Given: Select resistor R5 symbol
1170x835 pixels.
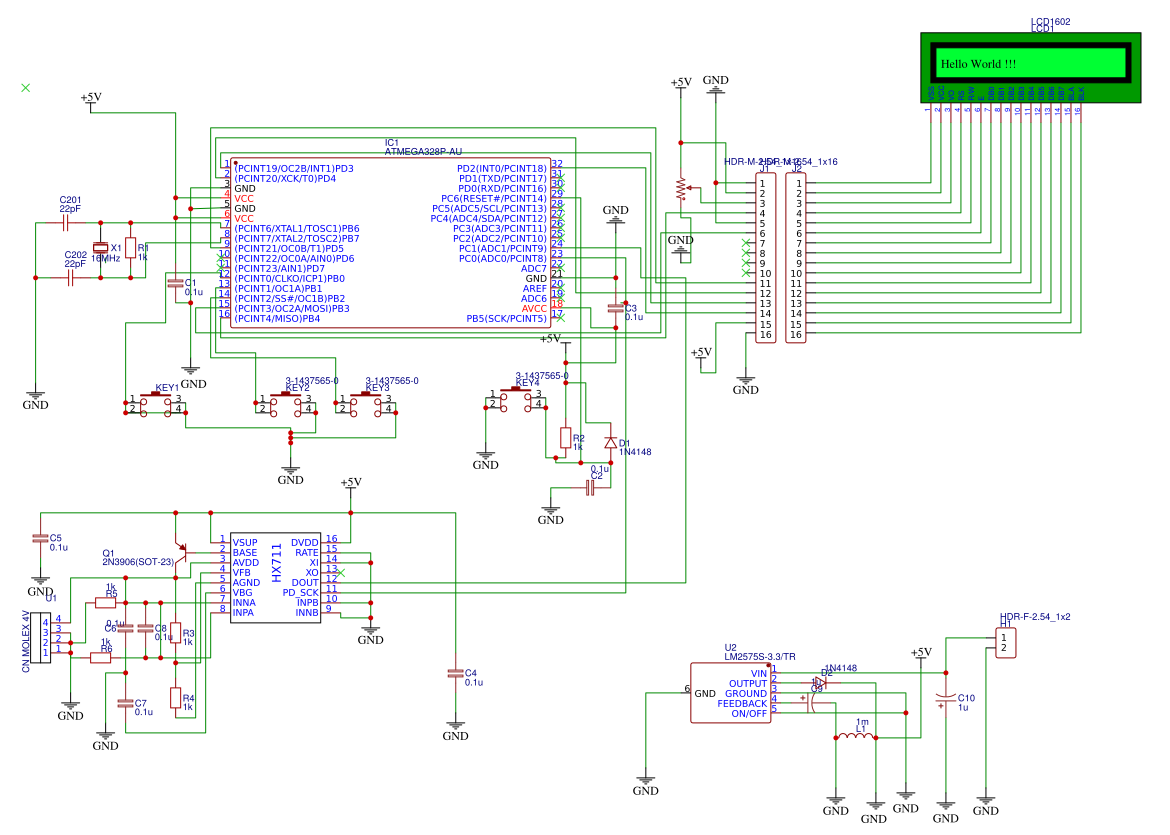Looking at the screenshot, I should click(105, 602).
